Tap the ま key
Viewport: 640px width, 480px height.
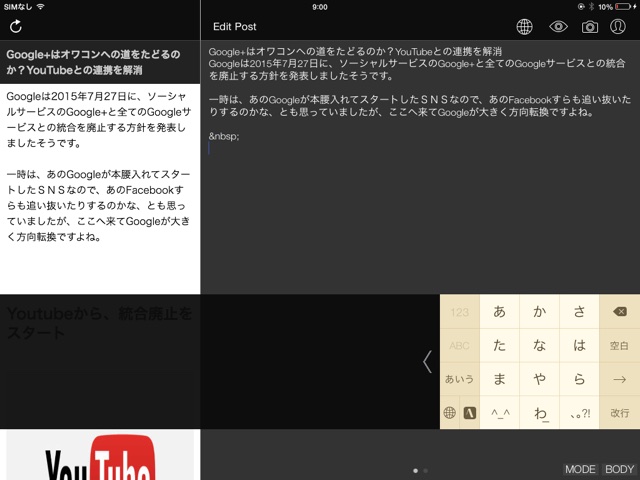point(499,379)
